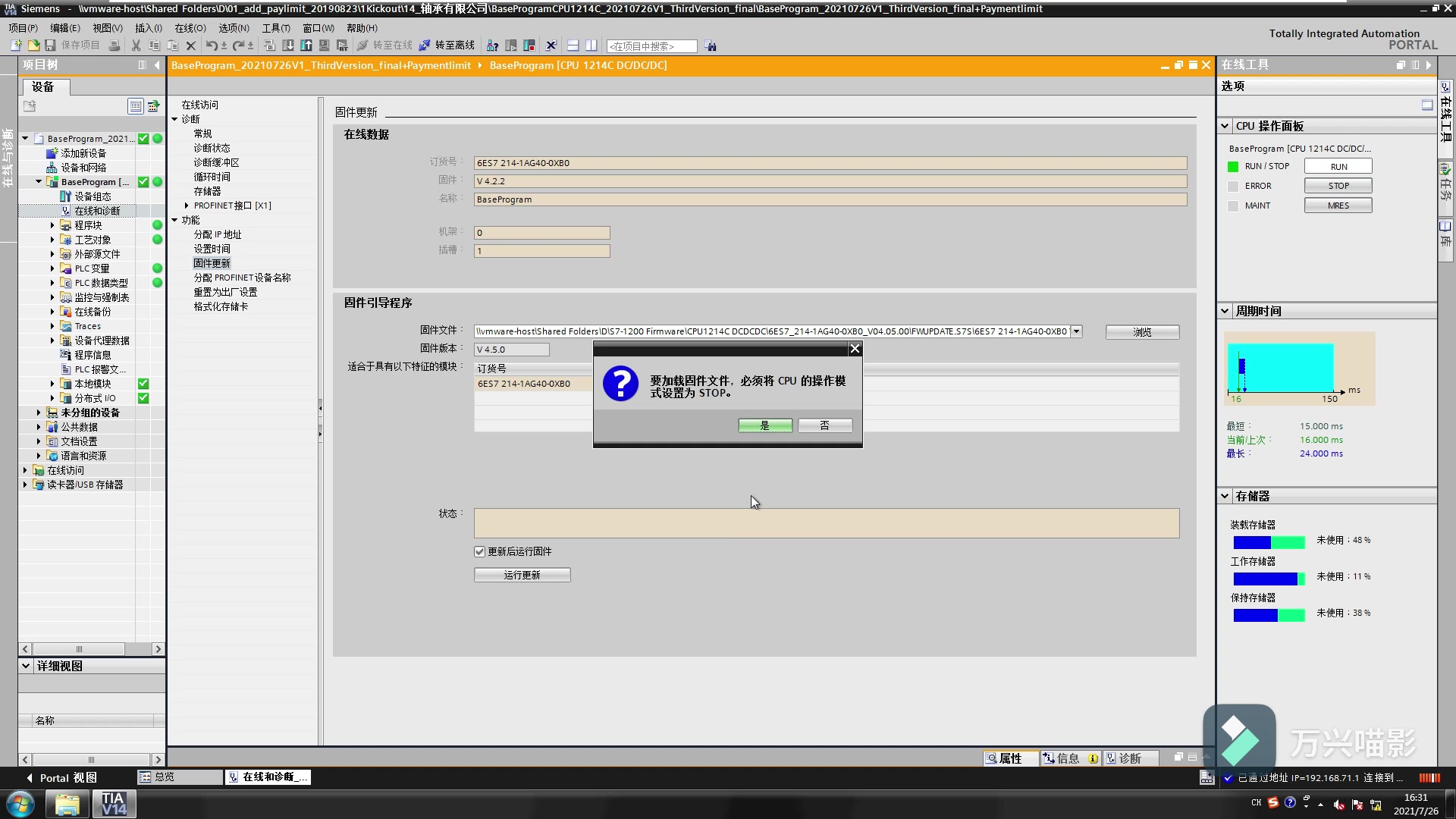1456x819 pixels.
Task: Click the project search go icon
Action: tap(710, 45)
